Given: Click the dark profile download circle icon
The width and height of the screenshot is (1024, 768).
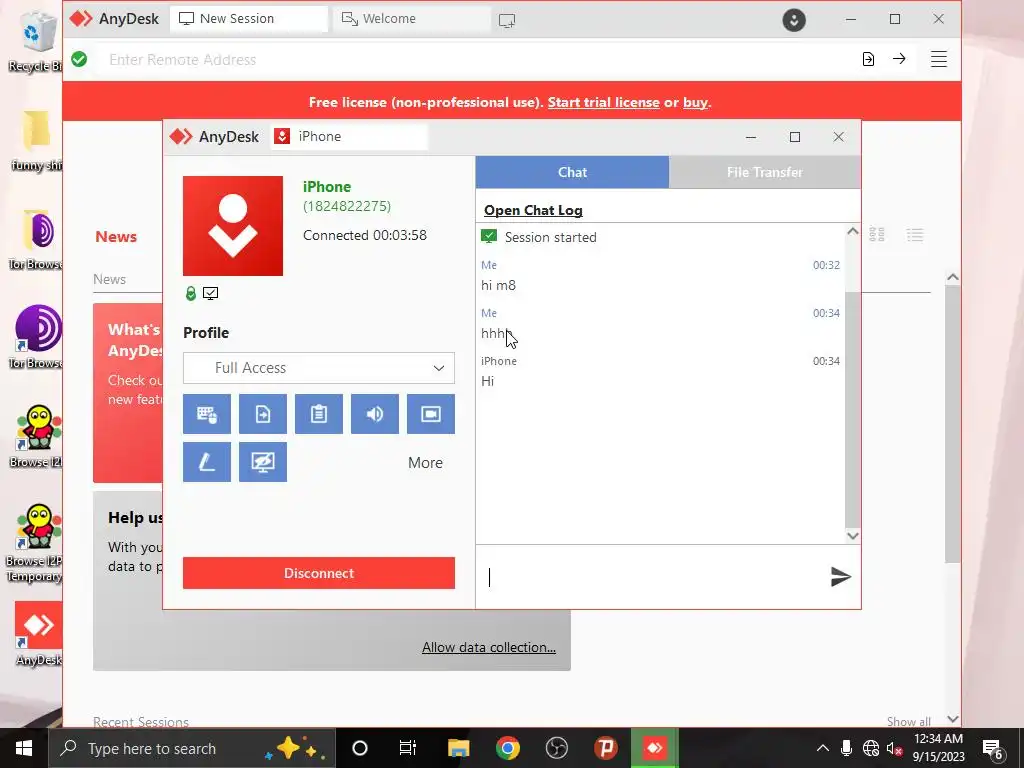Looking at the screenshot, I should tap(794, 20).
